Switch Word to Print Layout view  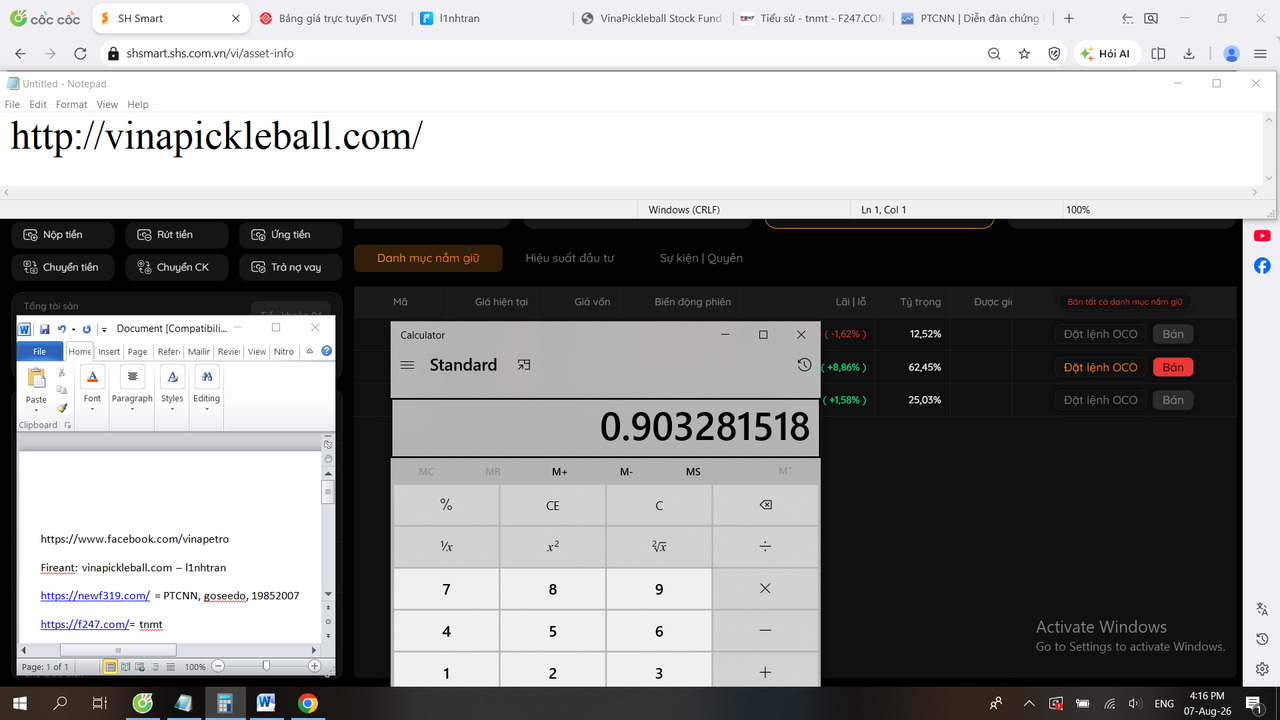coord(111,666)
